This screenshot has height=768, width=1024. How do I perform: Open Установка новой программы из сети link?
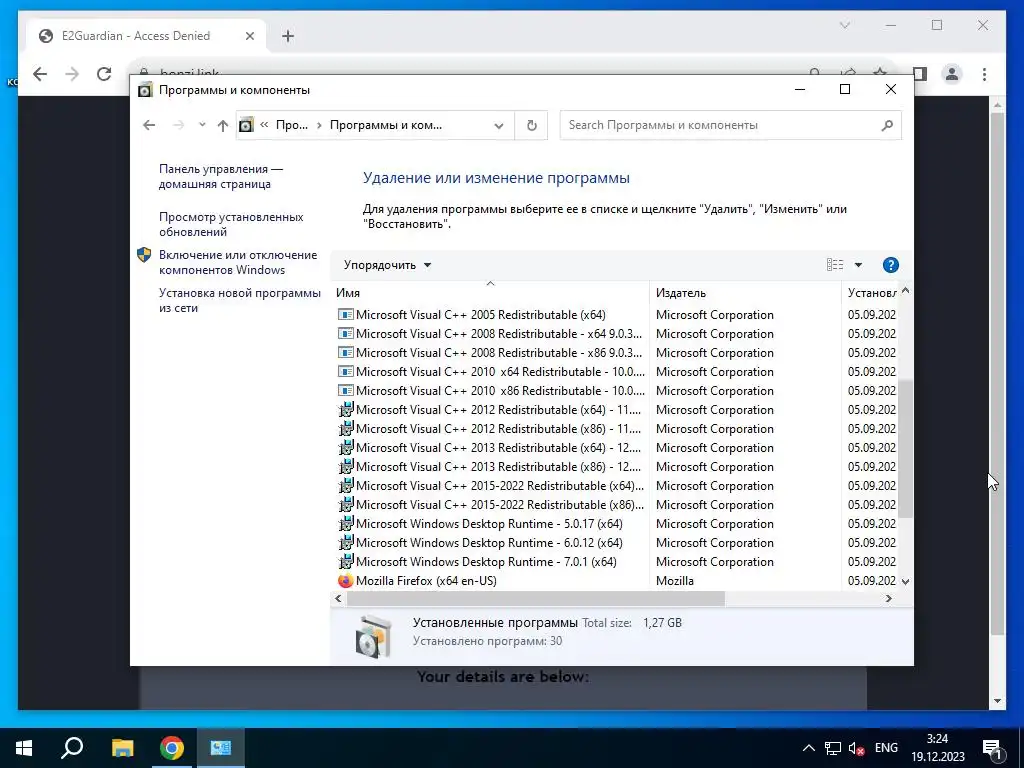coord(240,300)
